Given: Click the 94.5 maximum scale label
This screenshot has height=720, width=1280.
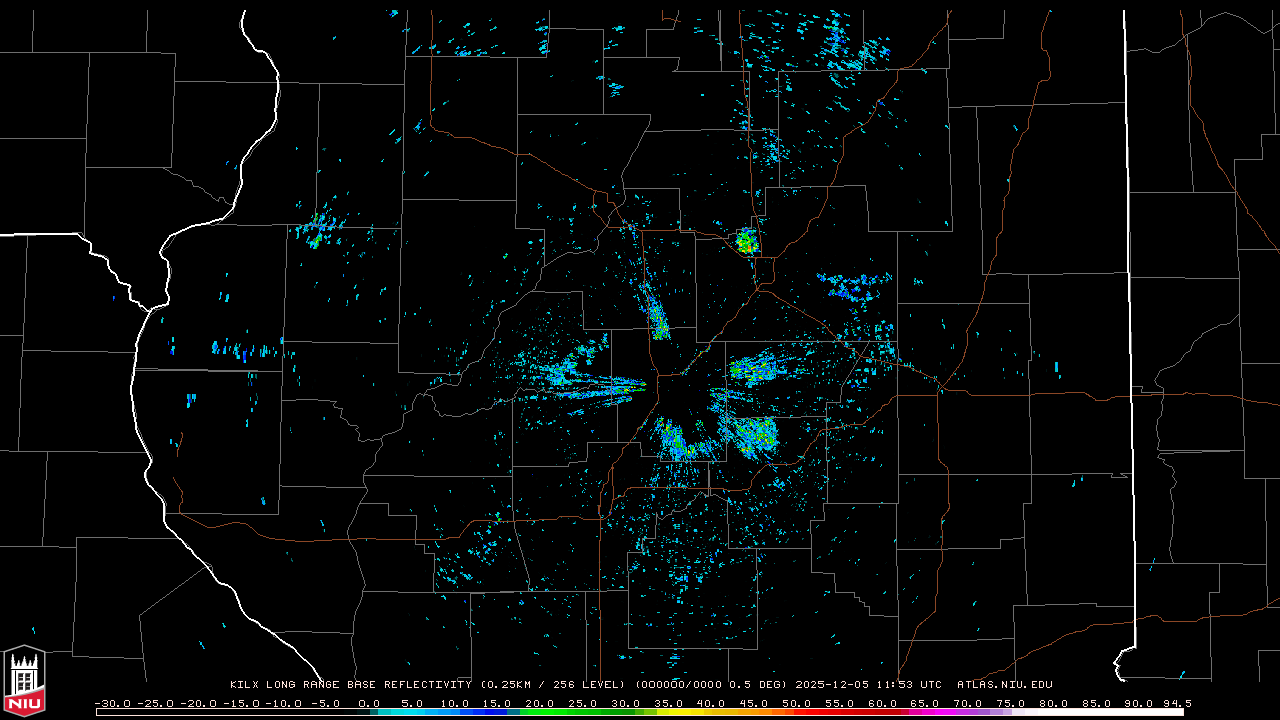Looking at the screenshot, I should coord(1176,703).
